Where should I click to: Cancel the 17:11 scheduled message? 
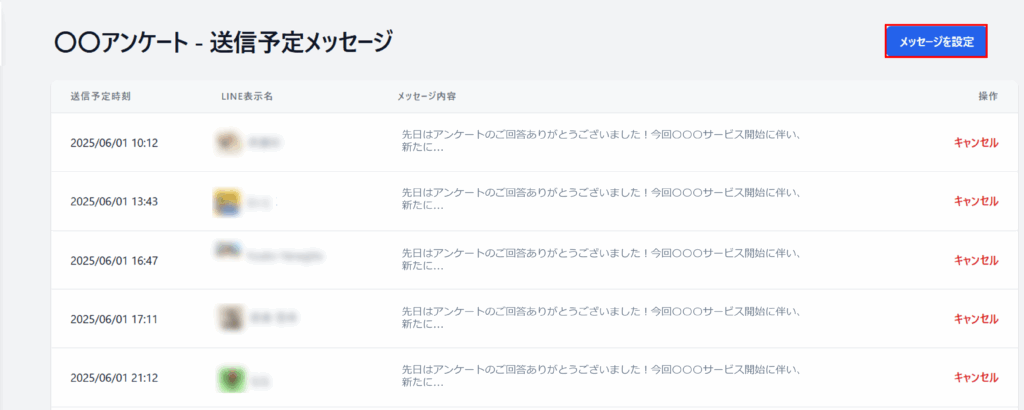tap(976, 319)
